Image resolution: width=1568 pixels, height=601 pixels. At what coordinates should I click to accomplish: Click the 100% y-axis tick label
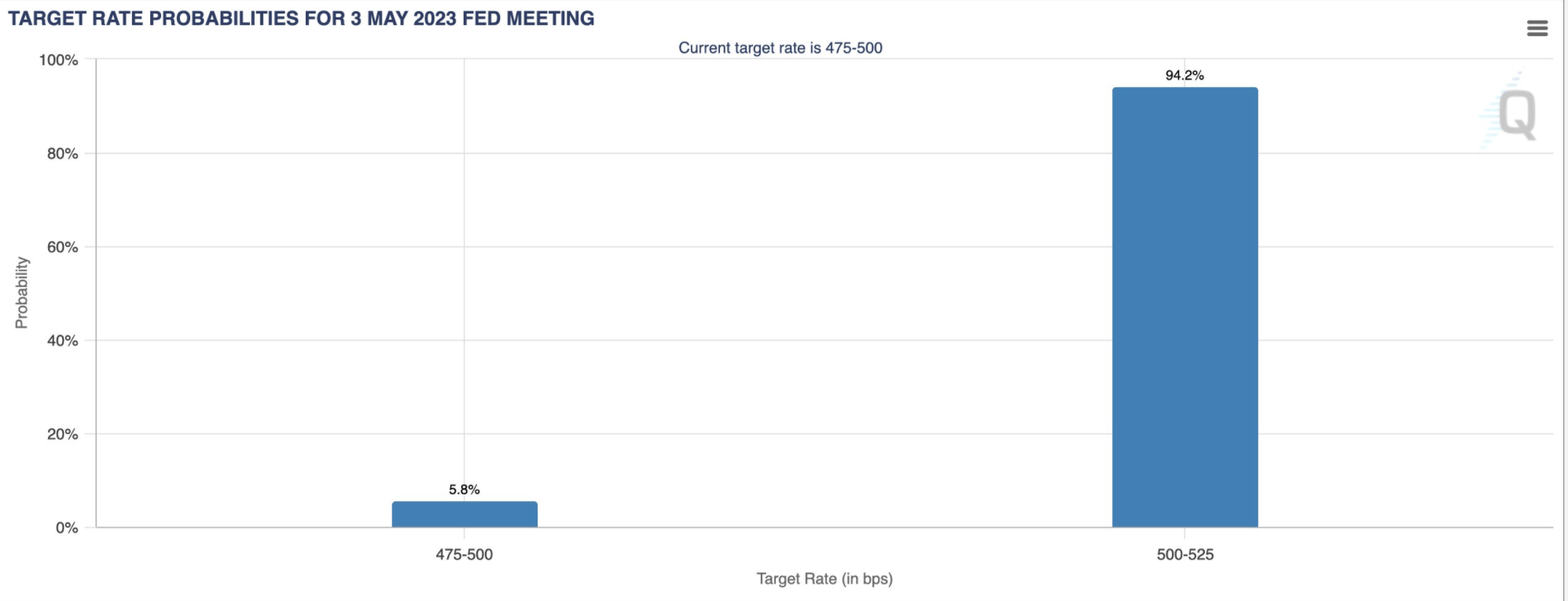(x=59, y=60)
